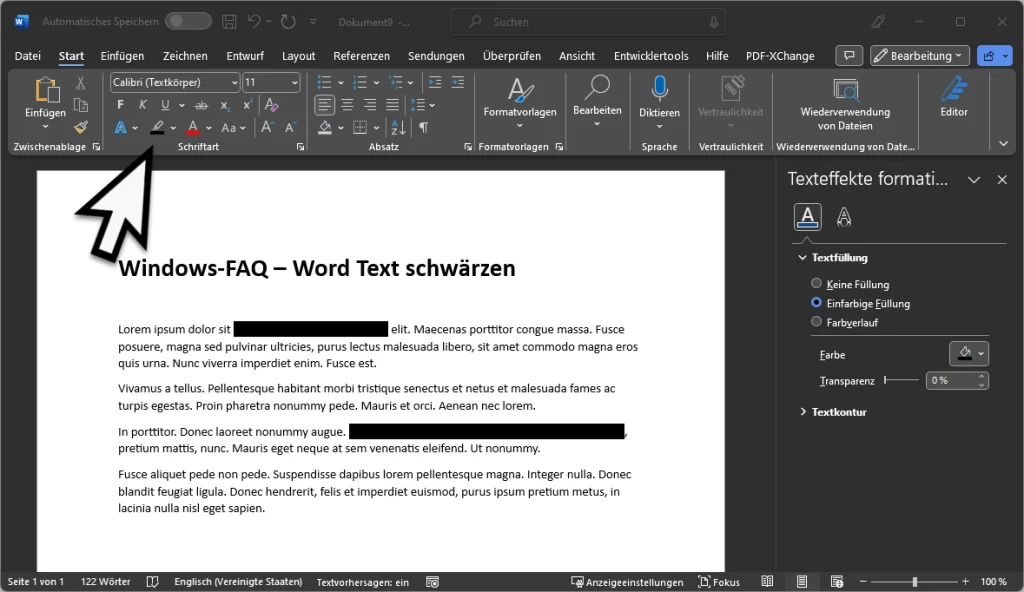The image size is (1024, 592).
Task: Select Einfarbige Füllung radio option
Action: point(816,303)
